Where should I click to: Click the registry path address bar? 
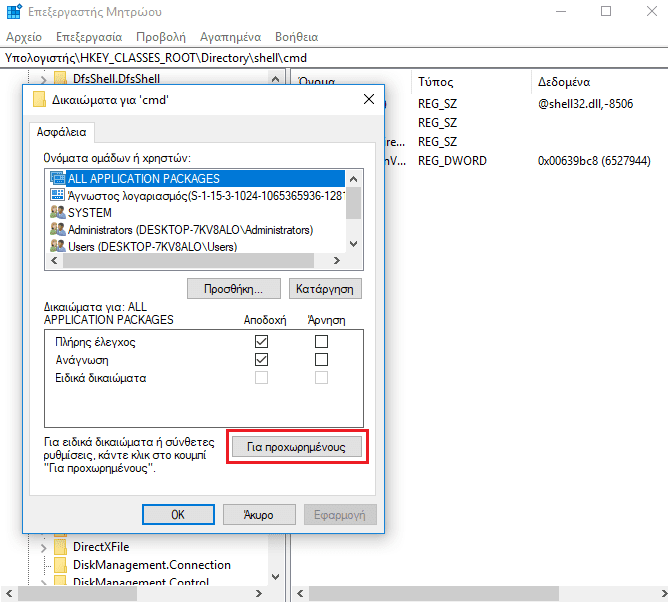(x=334, y=58)
